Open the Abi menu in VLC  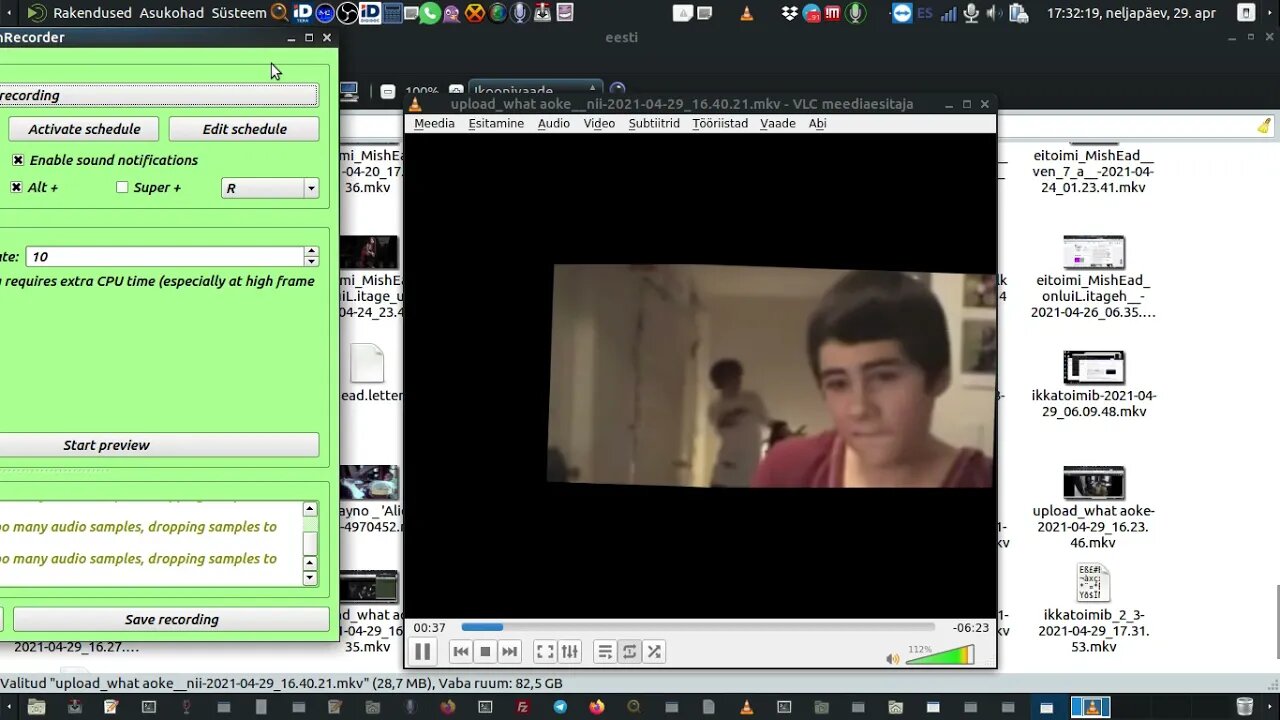coord(817,123)
